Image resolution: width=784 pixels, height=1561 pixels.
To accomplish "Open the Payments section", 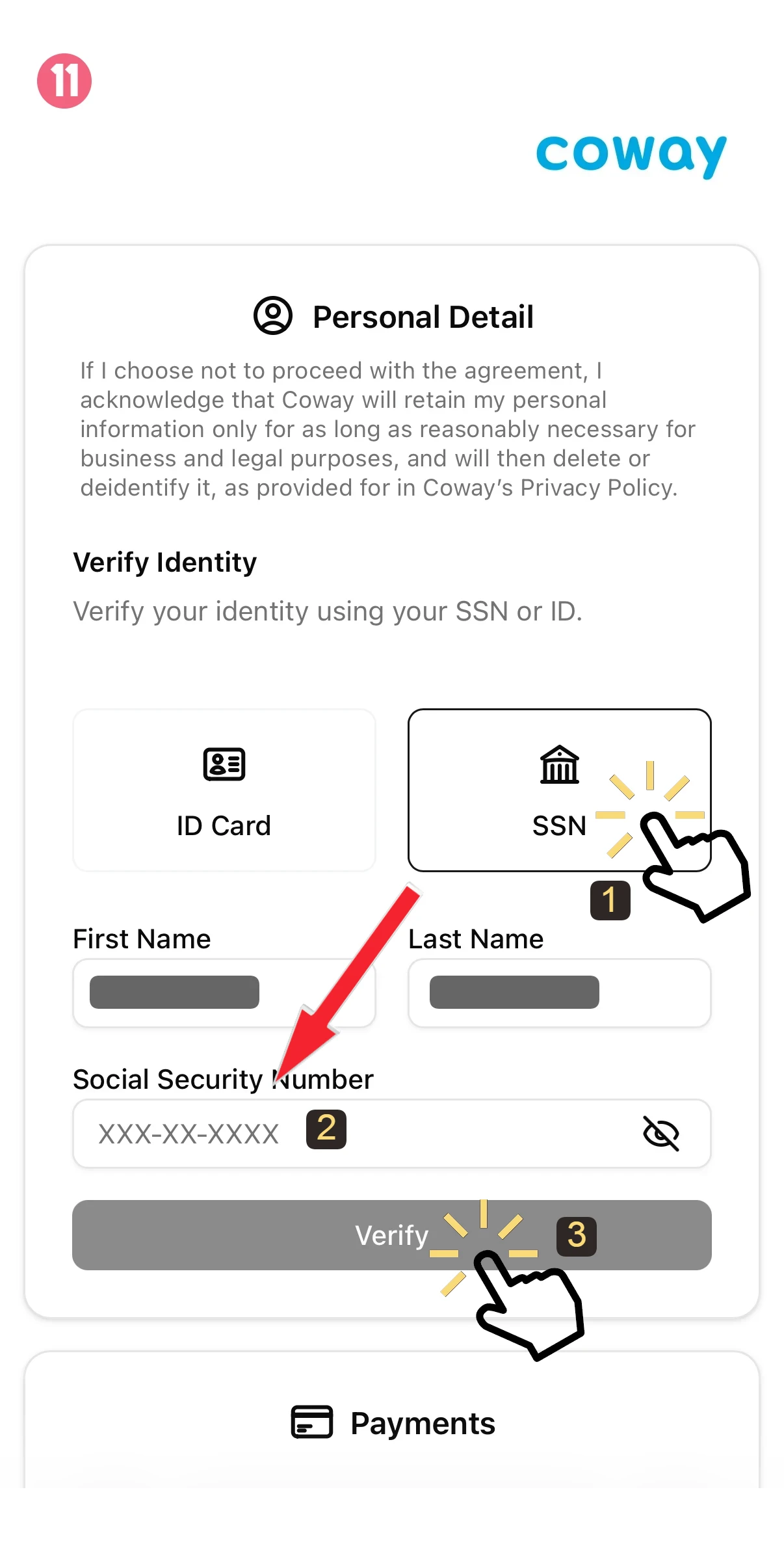I will [421, 1424].
